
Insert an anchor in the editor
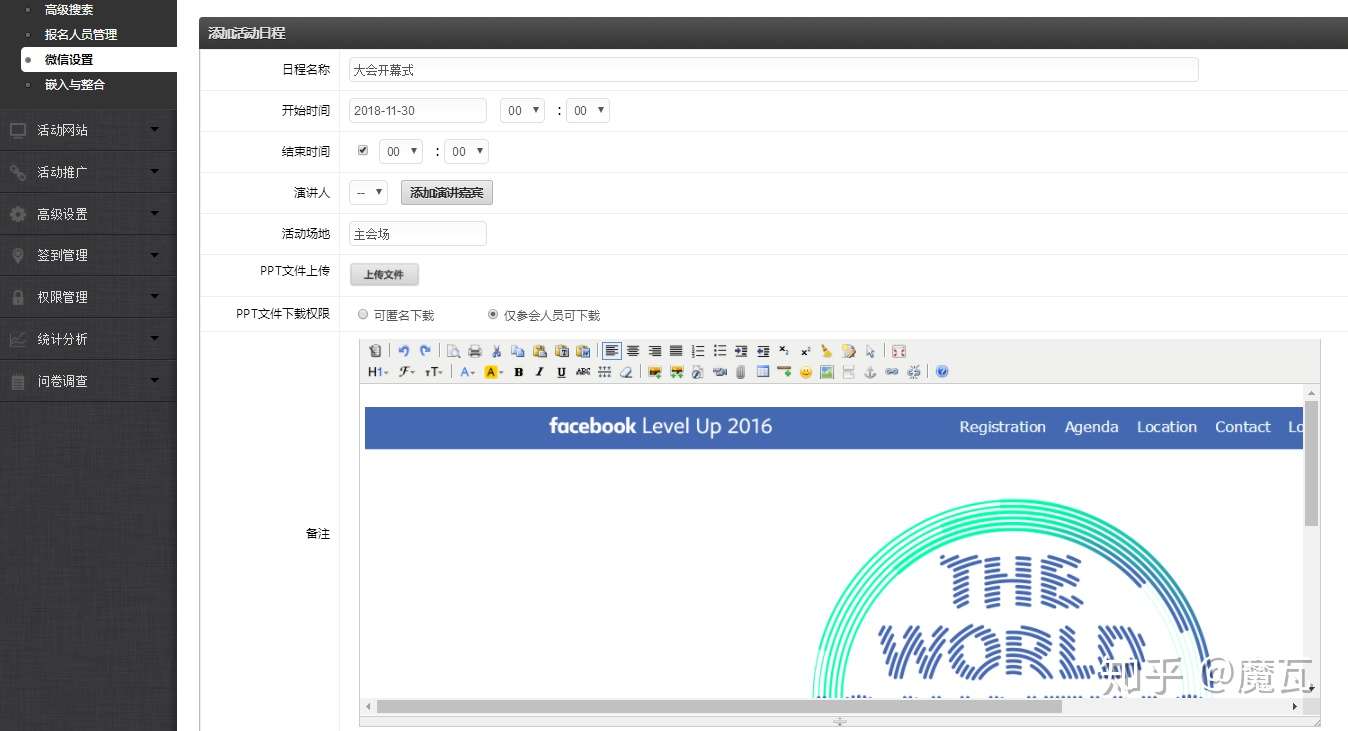(x=870, y=372)
